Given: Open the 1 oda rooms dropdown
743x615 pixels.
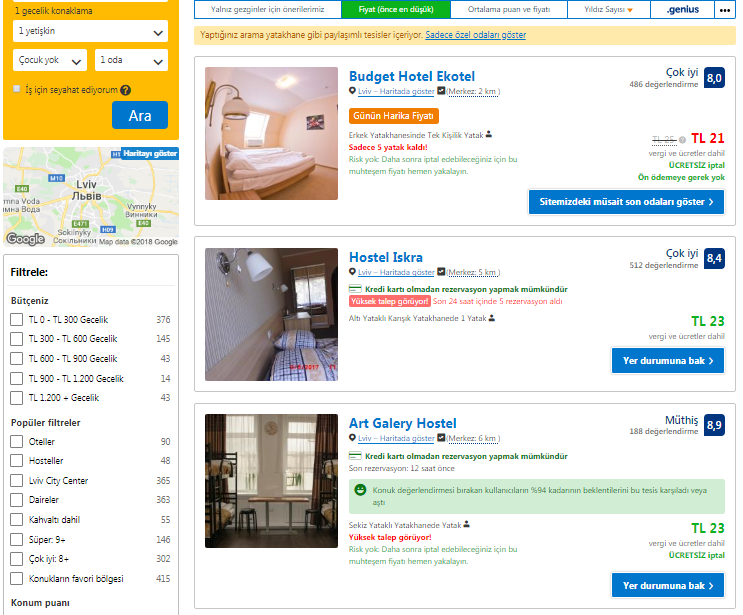Looking at the screenshot, I should pos(131,60).
